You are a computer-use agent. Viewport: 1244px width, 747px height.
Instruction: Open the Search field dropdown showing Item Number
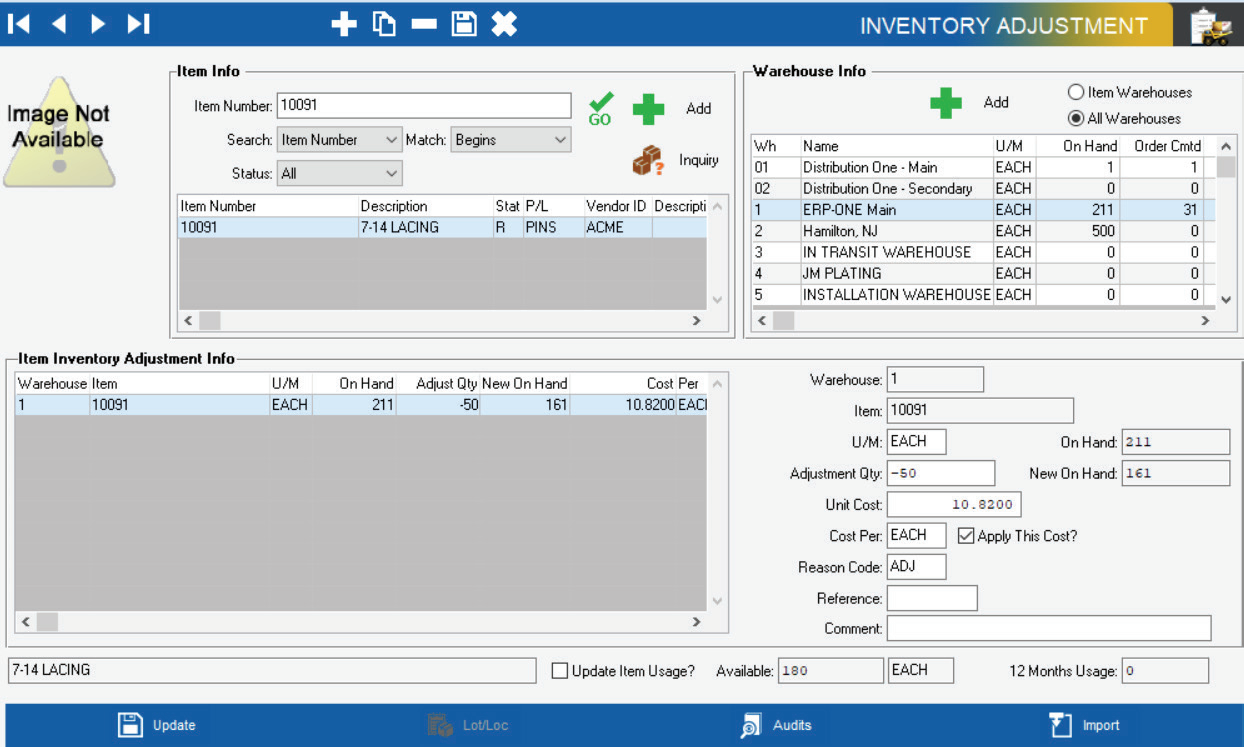click(338, 140)
